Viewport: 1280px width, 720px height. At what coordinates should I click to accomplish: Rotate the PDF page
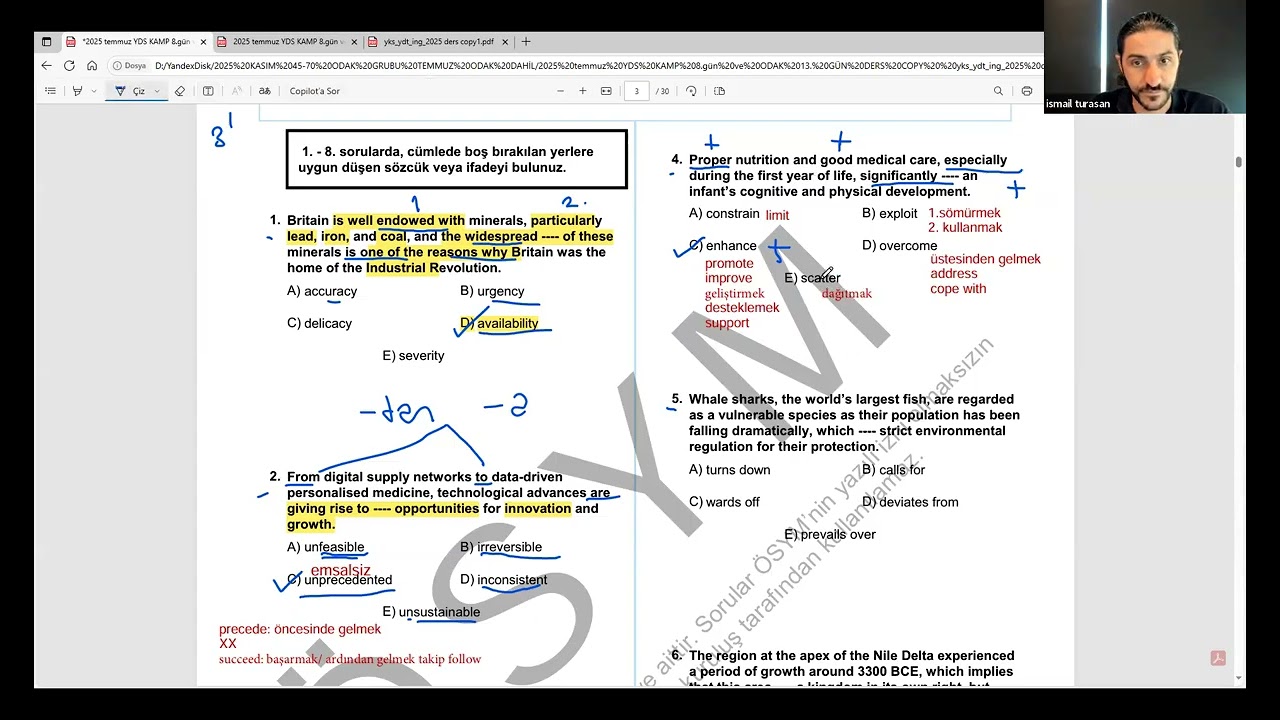(x=691, y=91)
